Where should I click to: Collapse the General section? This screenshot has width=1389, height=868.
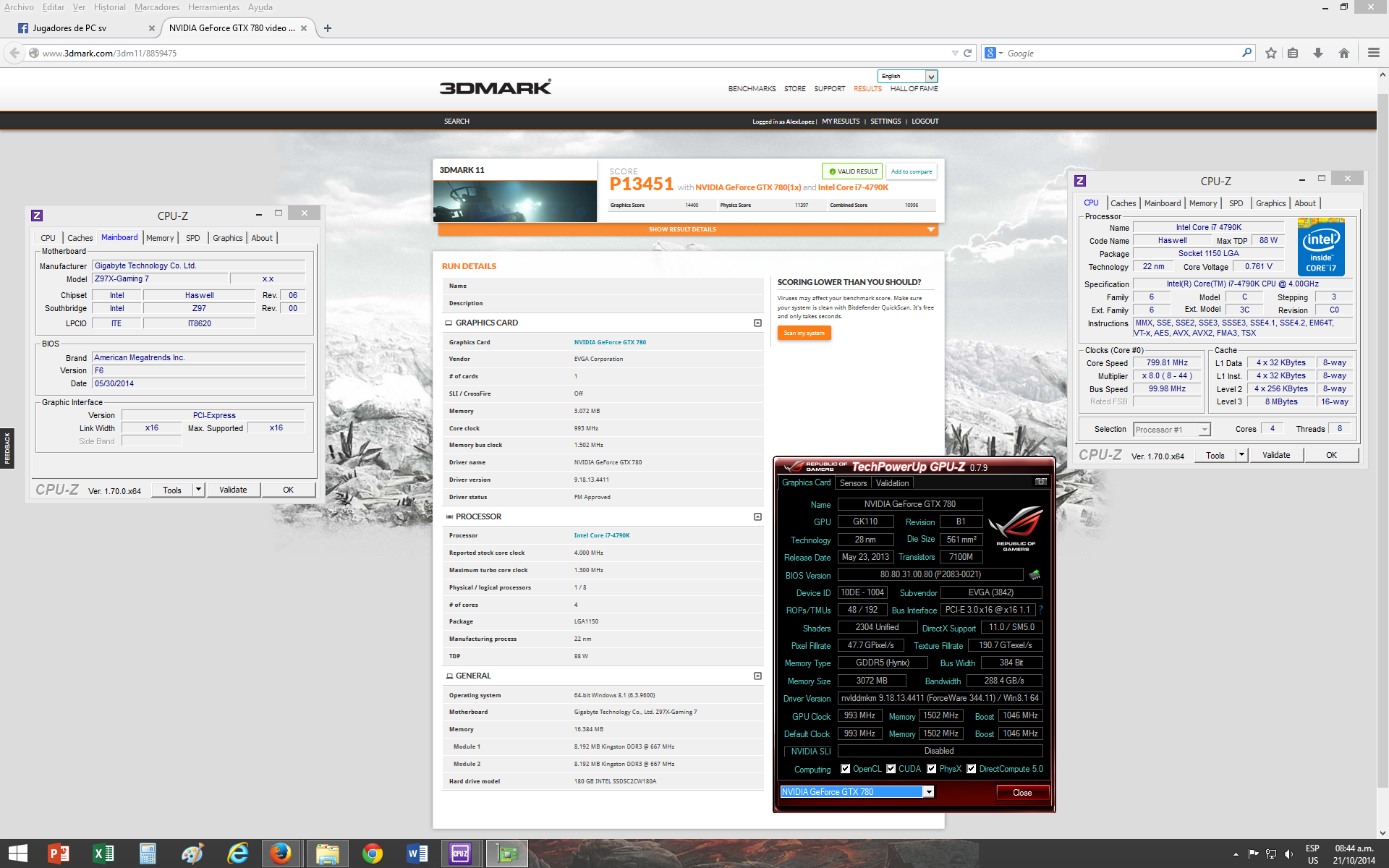click(757, 676)
